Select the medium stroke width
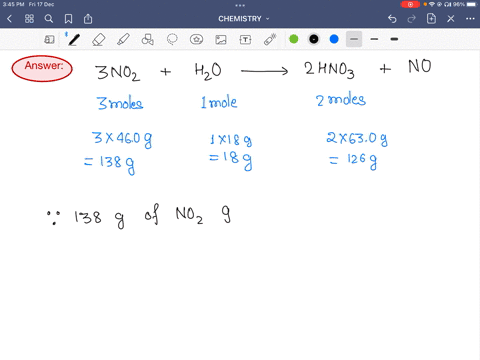Screen dimensions: 480x360 [x=374, y=39]
